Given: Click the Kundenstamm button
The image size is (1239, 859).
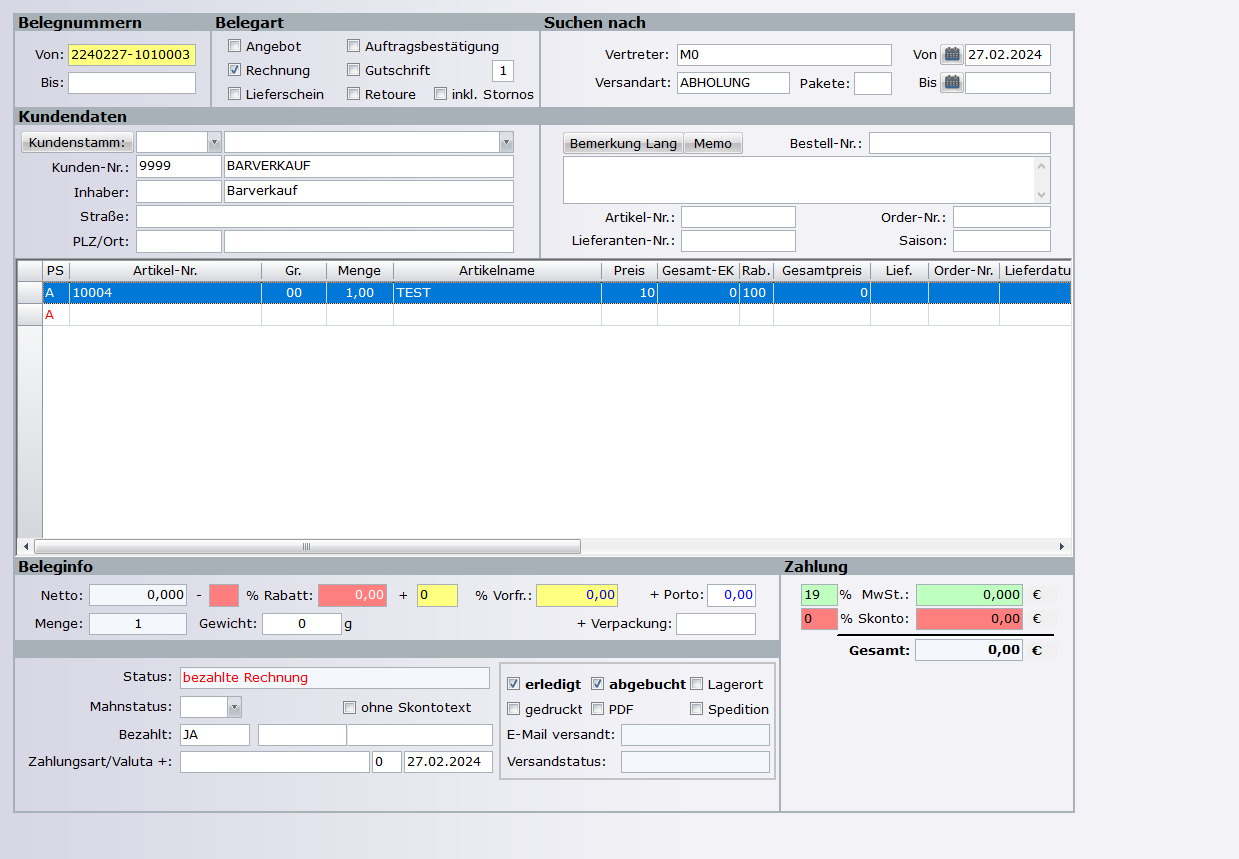Looking at the screenshot, I should 77,142.
